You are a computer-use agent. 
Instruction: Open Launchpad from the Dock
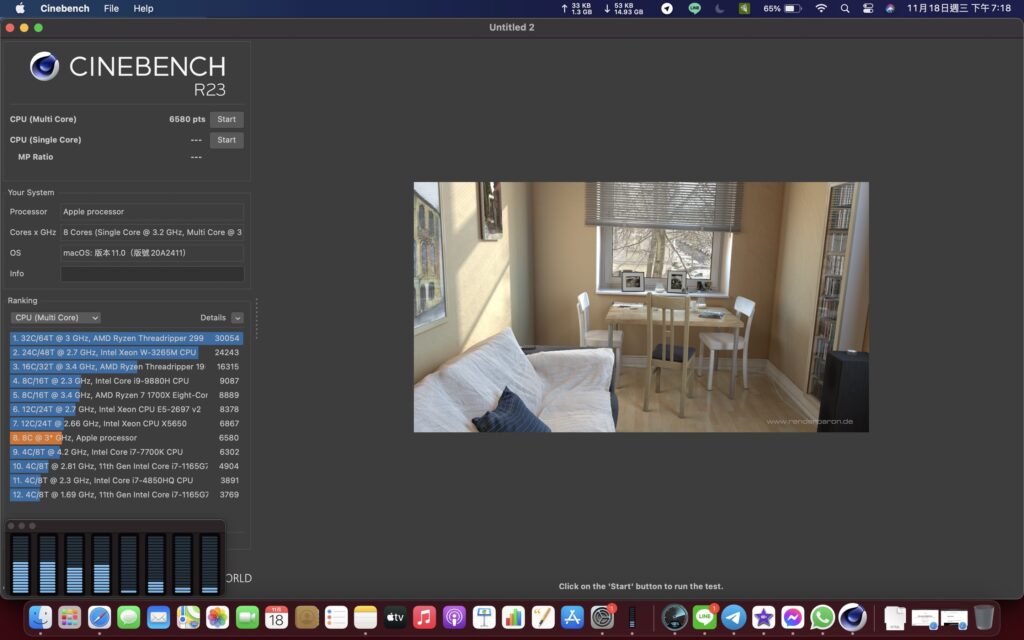(x=69, y=617)
